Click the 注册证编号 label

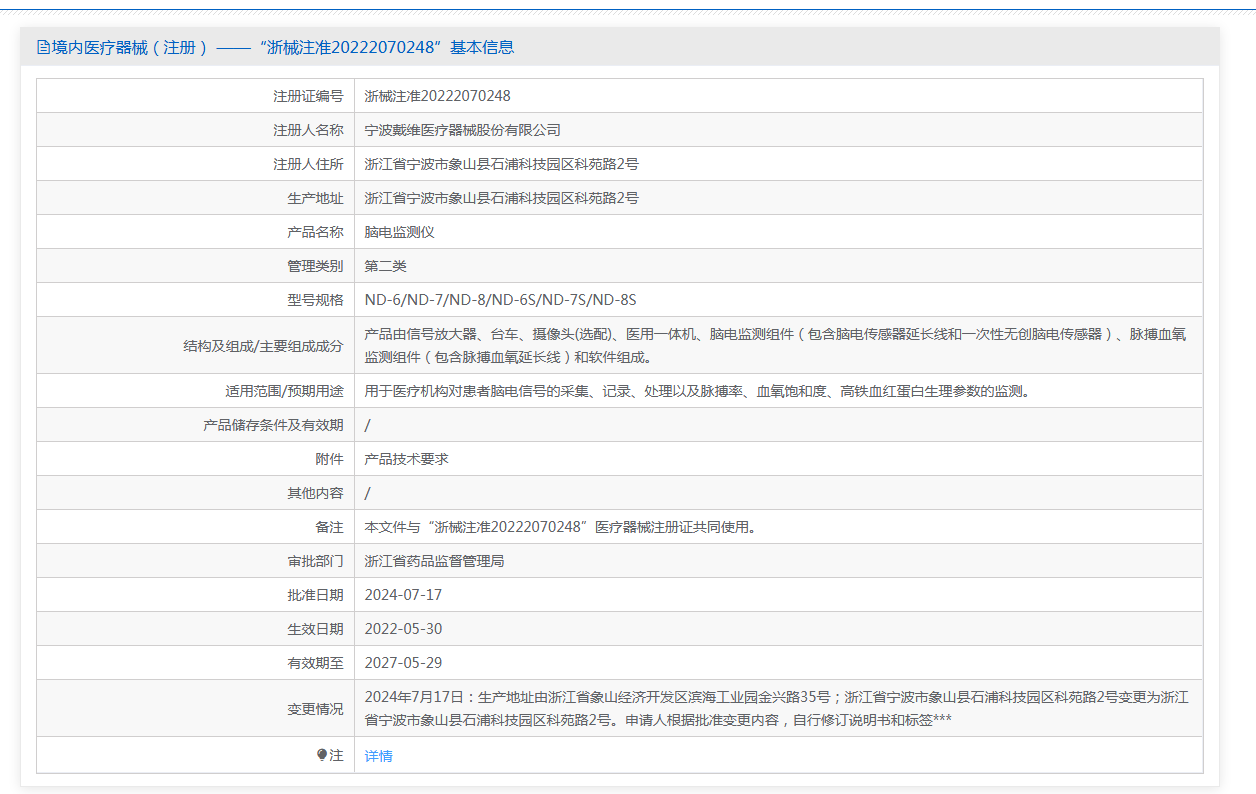308,96
